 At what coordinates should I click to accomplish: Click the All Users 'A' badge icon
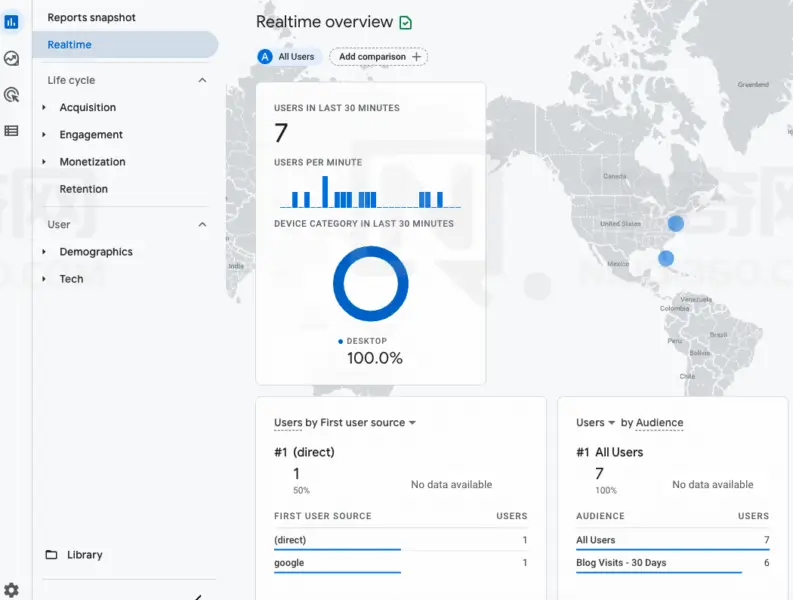pos(265,57)
